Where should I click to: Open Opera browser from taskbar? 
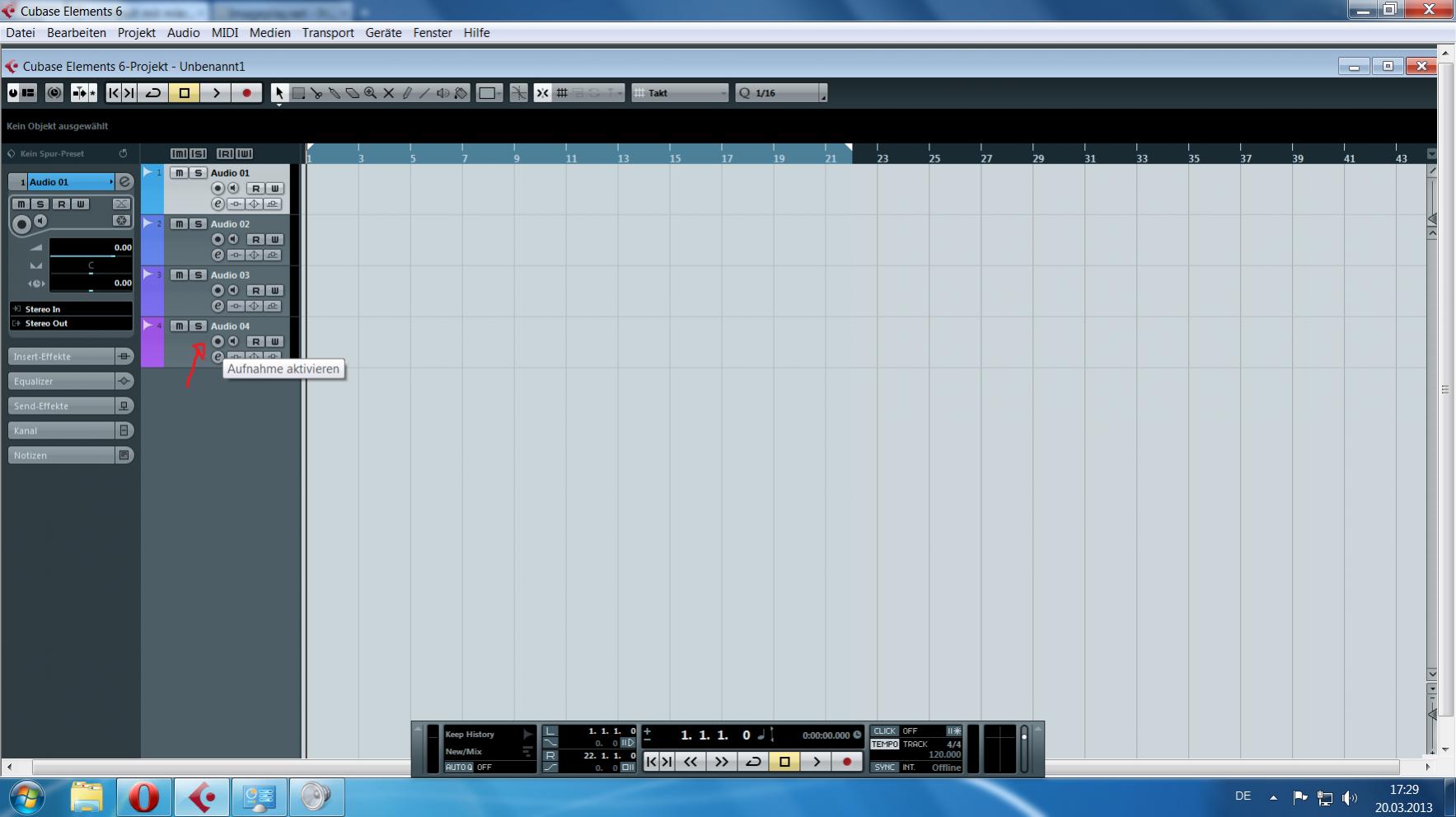coord(143,797)
